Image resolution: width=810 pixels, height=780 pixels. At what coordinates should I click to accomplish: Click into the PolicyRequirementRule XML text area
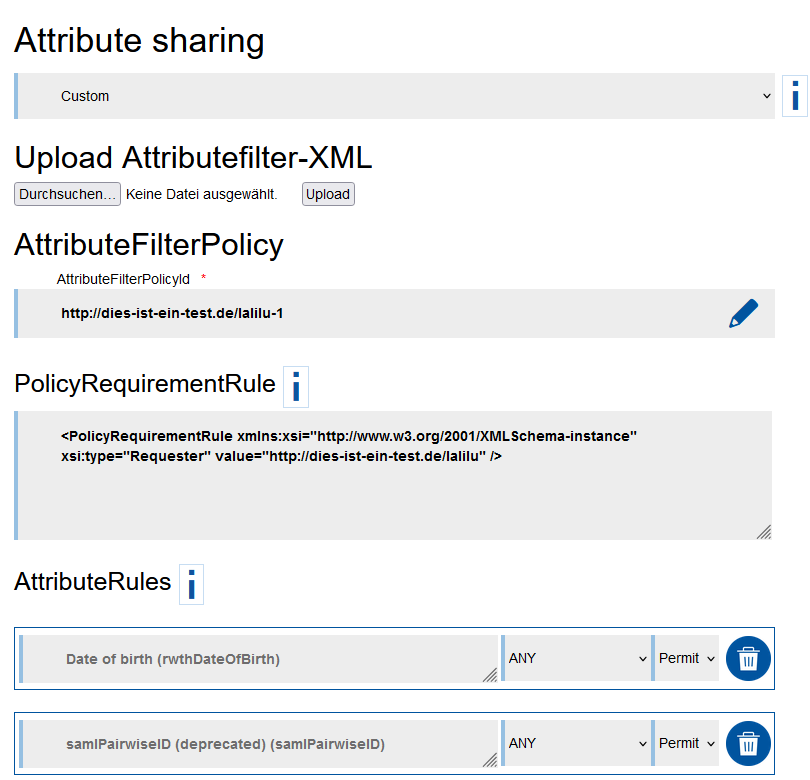coord(393,476)
